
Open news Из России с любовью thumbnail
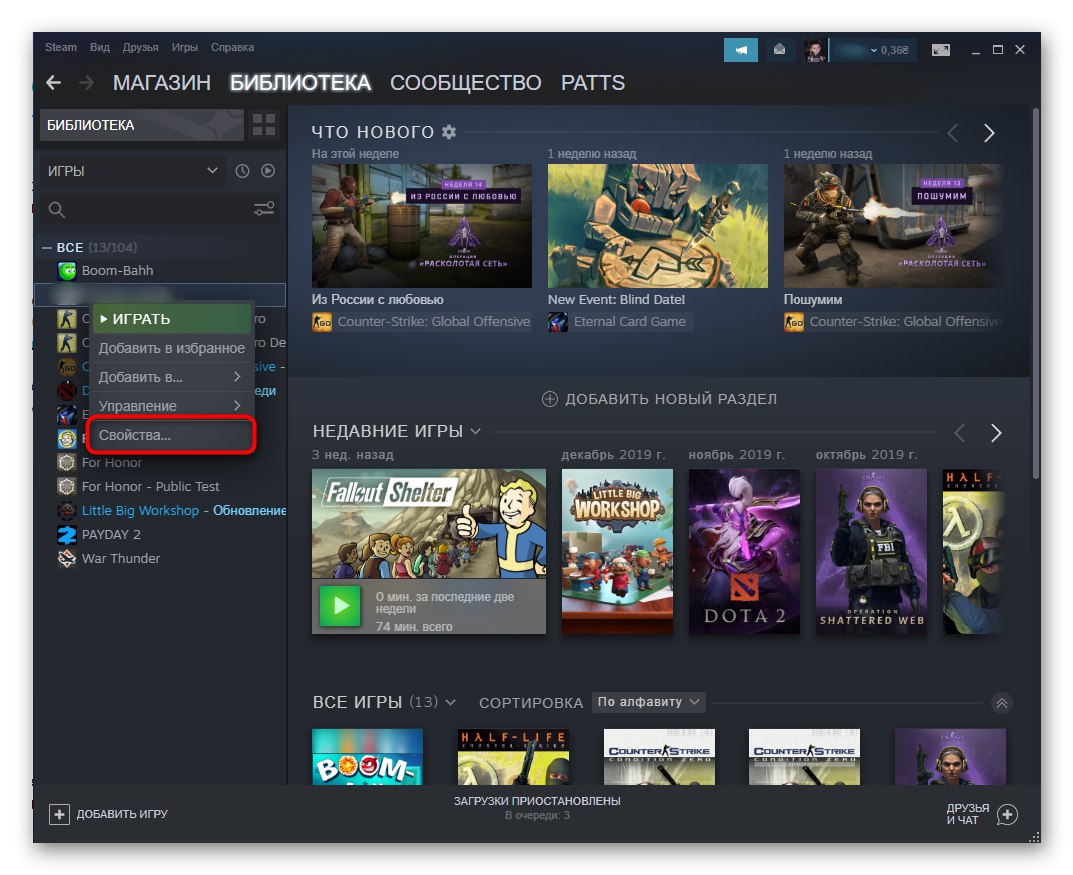pos(422,226)
